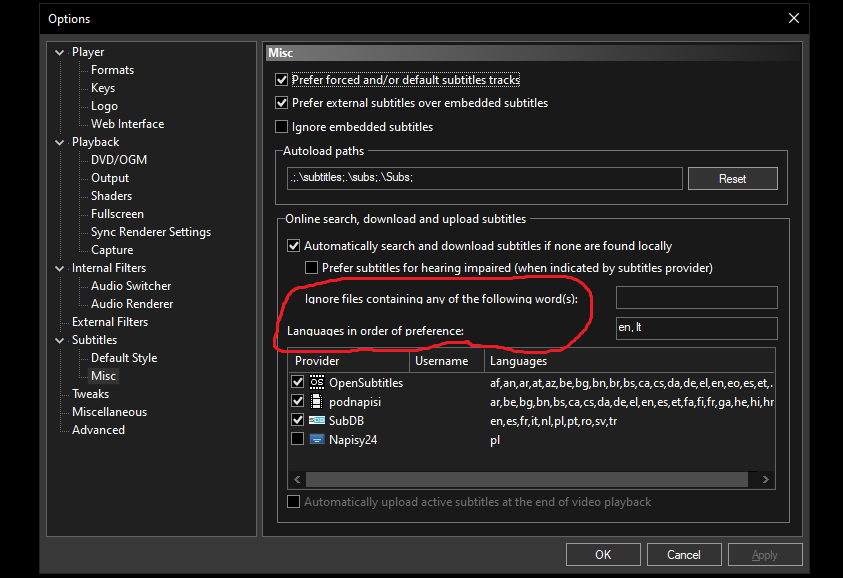Uncheck "Prefer forced and/or default subtitles tracks"
This screenshot has width=843, height=578.
coord(282,80)
